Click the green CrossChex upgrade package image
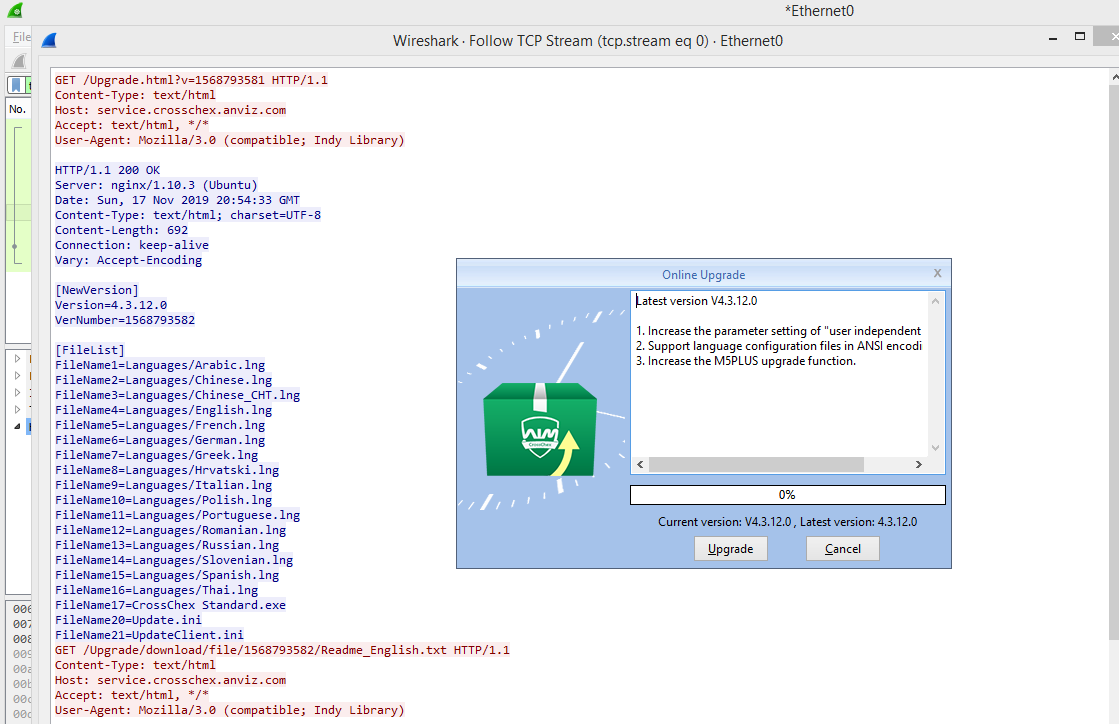The height and width of the screenshot is (724, 1119). point(540,429)
